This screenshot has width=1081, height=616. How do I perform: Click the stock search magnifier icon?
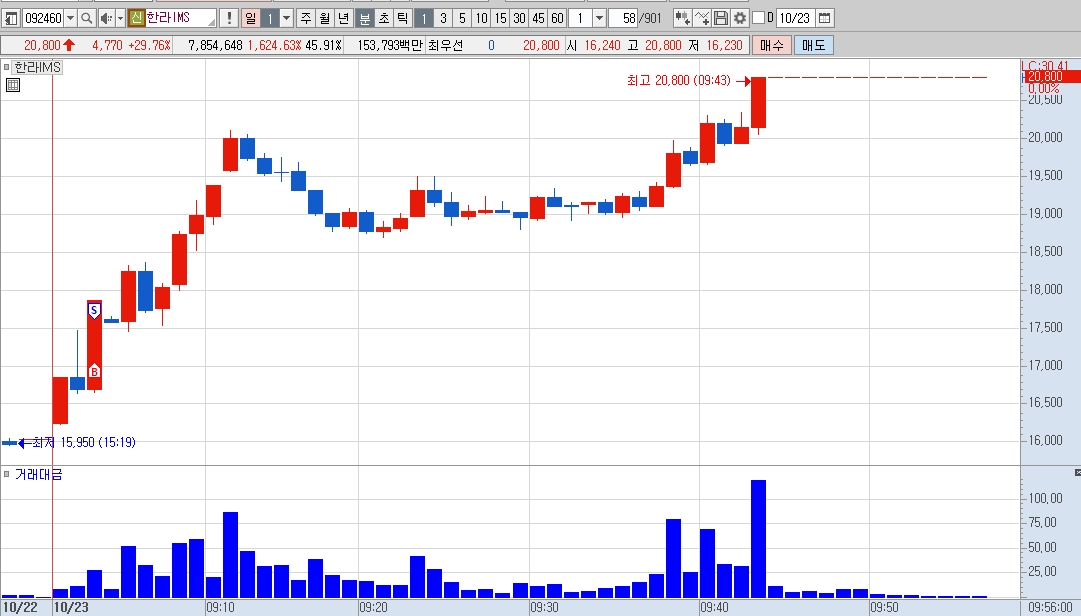click(x=86, y=18)
